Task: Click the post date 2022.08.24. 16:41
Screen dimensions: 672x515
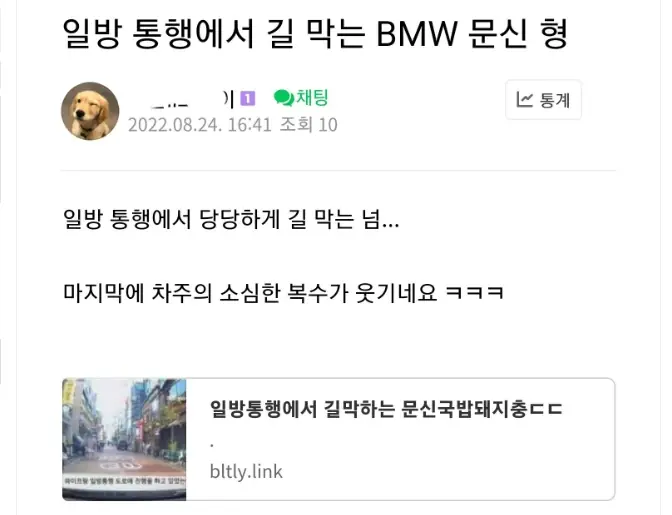Action: 200,125
